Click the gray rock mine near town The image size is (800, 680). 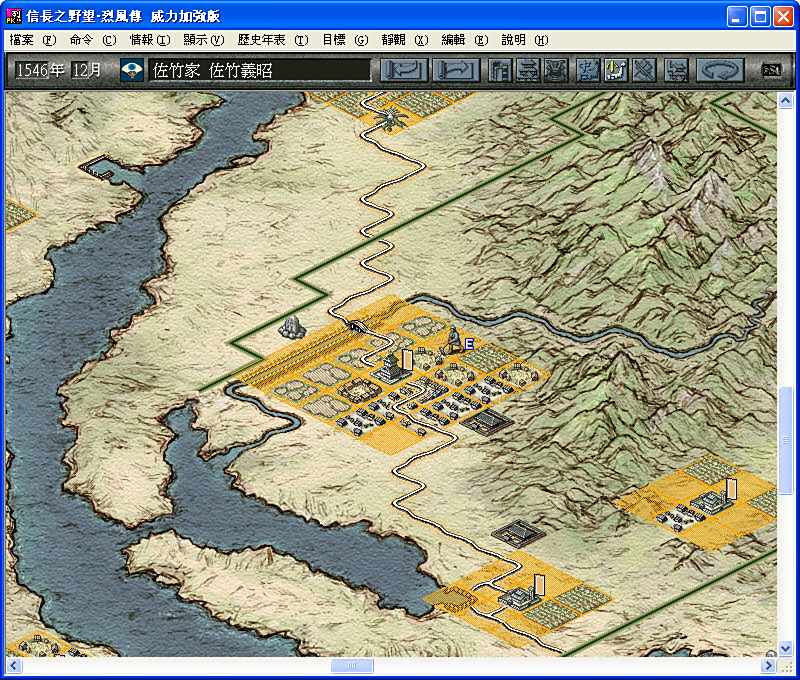pos(294,326)
